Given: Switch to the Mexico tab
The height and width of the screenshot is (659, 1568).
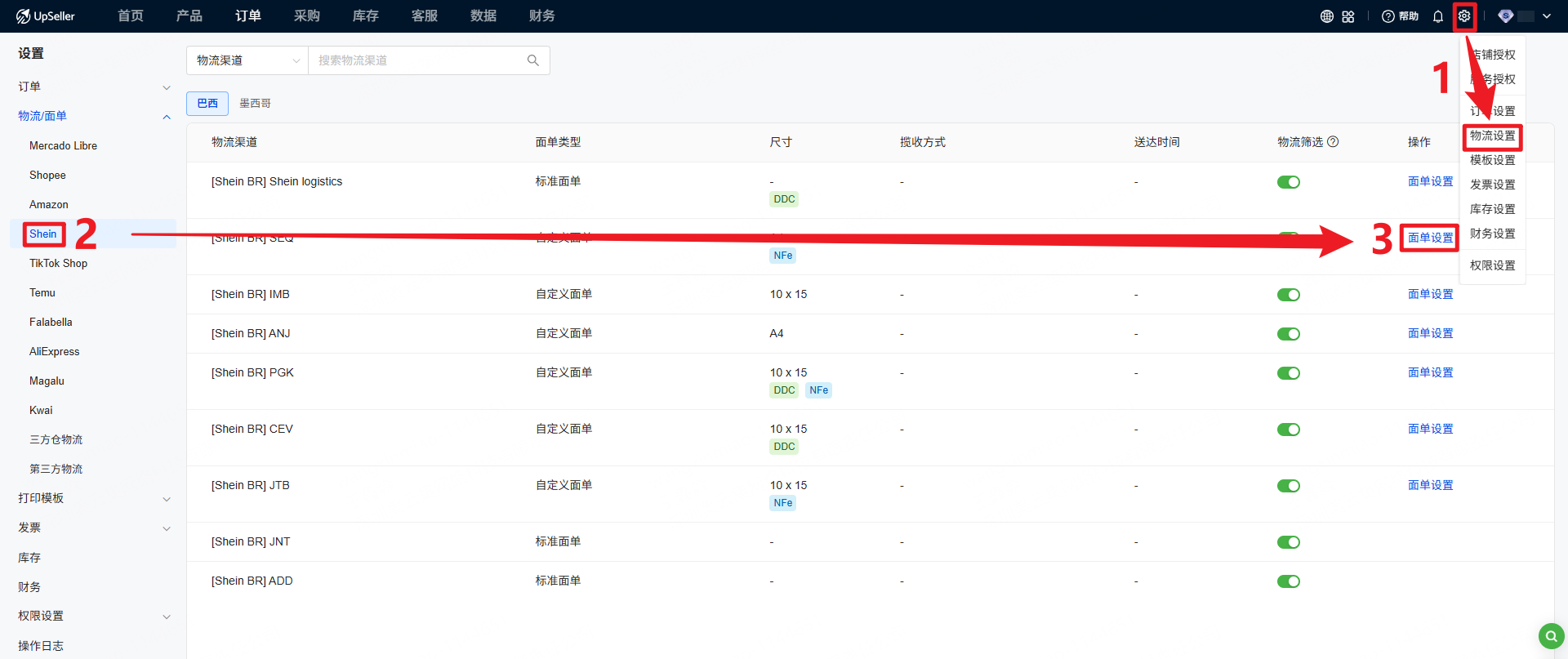Looking at the screenshot, I should coord(255,104).
